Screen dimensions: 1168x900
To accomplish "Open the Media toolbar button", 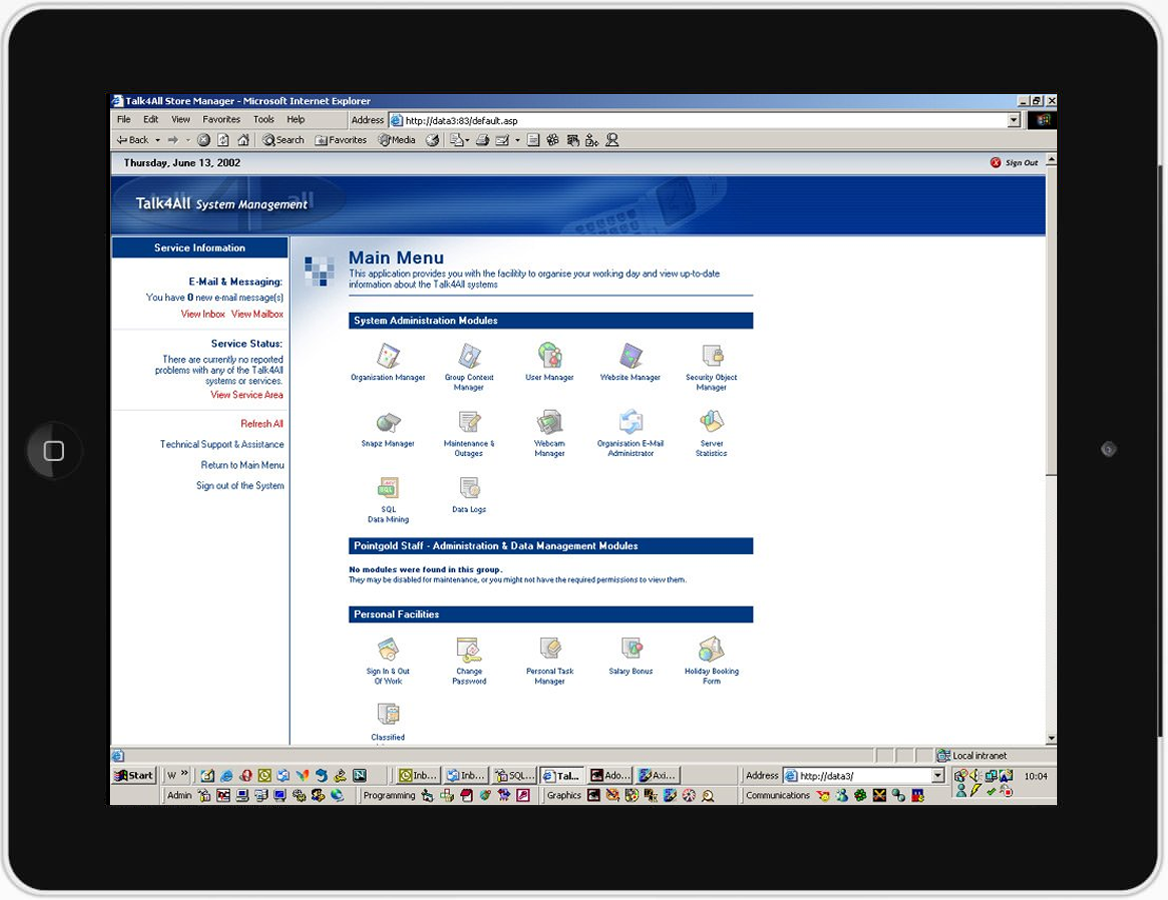I will 397,140.
